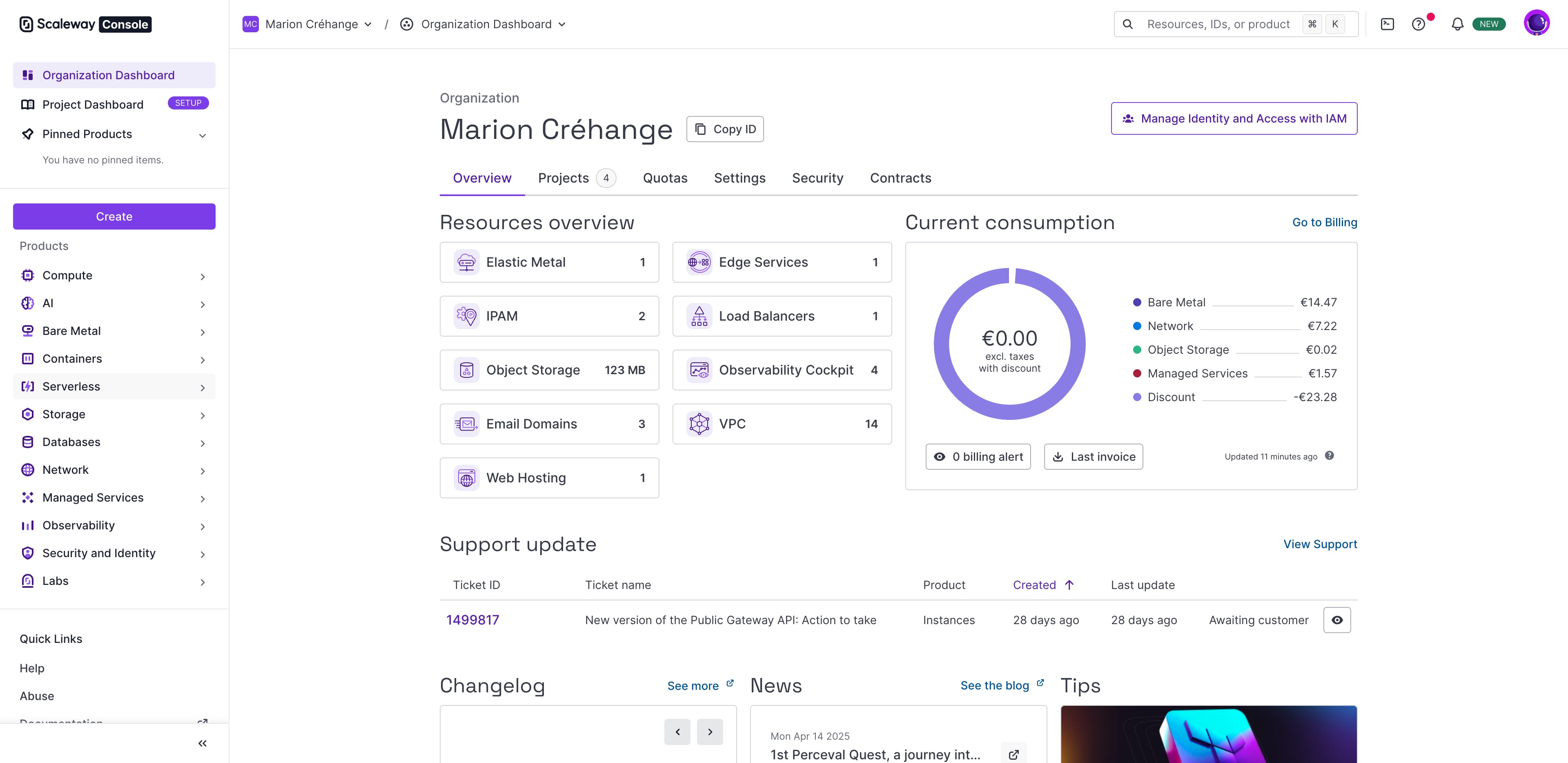Screen dimensions: 1568x763
Task: Open See more changelog link
Action: point(700,686)
